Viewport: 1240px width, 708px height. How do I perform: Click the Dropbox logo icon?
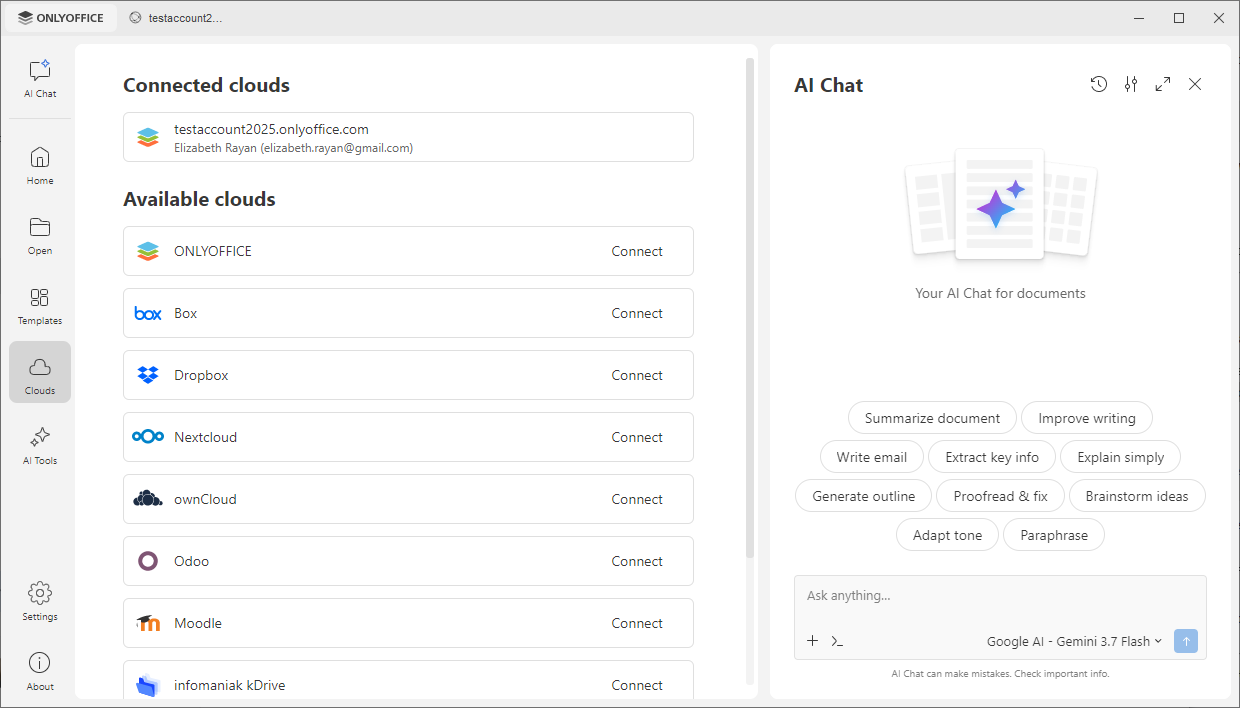click(x=148, y=375)
